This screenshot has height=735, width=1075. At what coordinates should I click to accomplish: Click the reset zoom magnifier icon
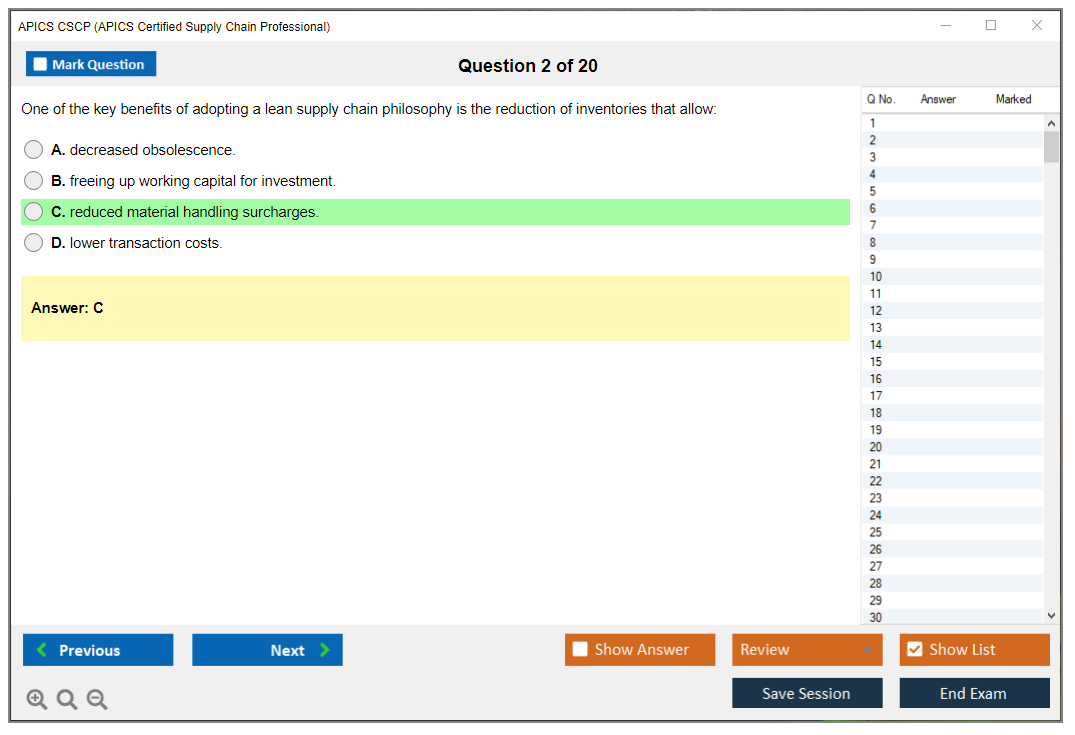pyautogui.click(x=67, y=700)
